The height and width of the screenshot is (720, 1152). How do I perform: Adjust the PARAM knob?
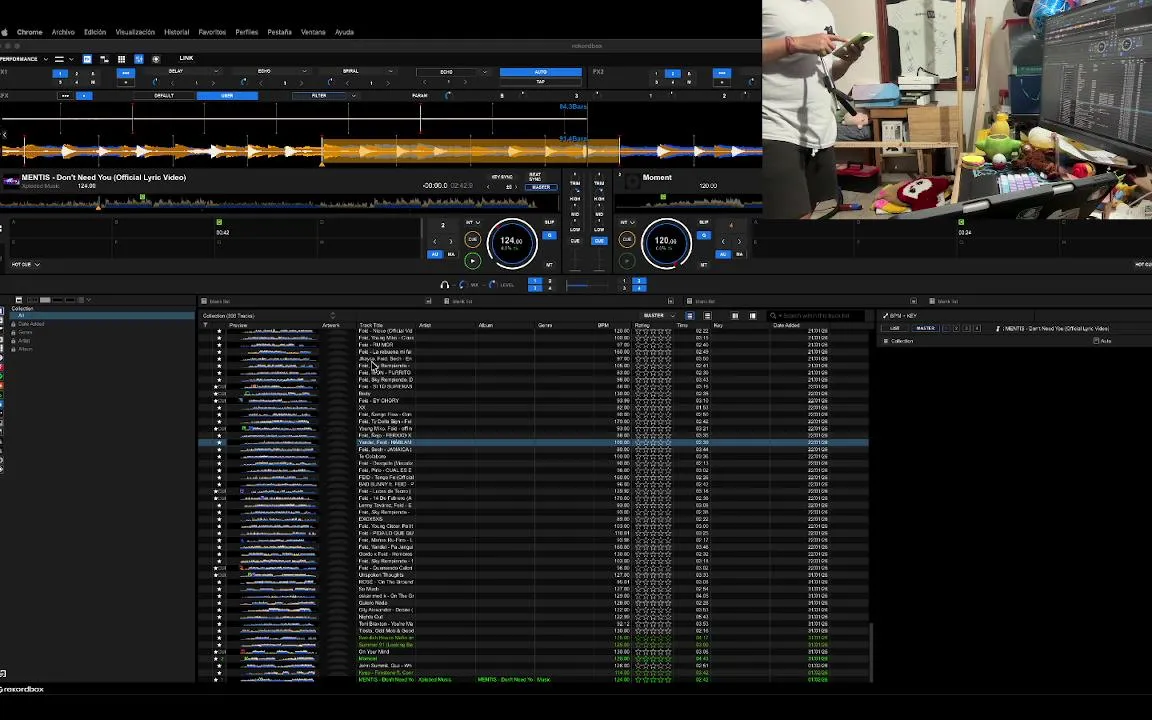pyautogui.click(x=448, y=96)
